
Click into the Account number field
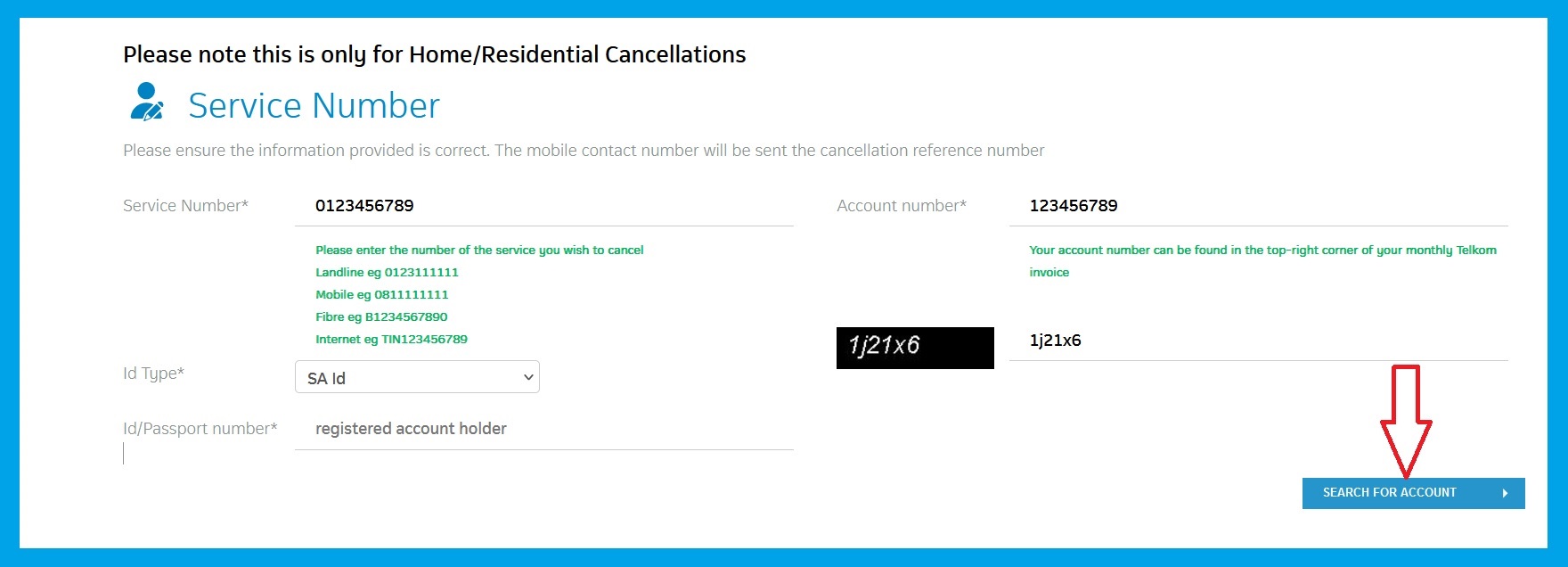tap(1258, 206)
